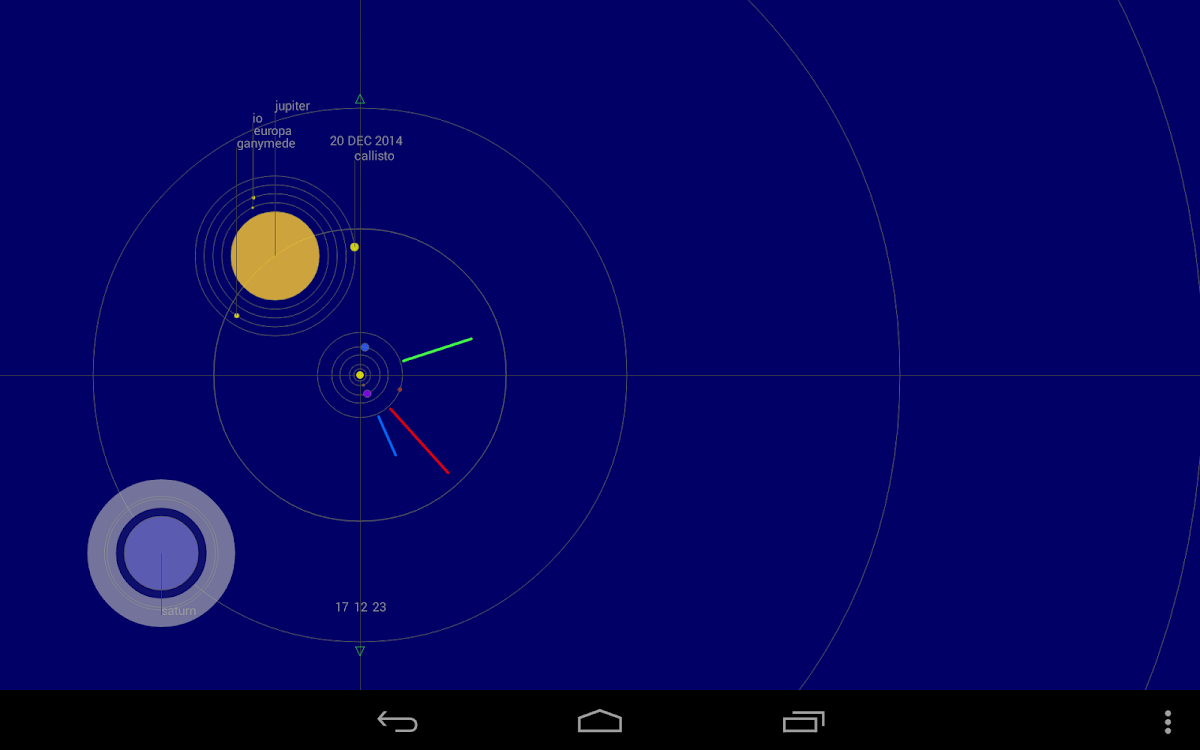Viewport: 1200px width, 750px height.
Task: Tap the blue clock hand
Action: click(x=387, y=436)
